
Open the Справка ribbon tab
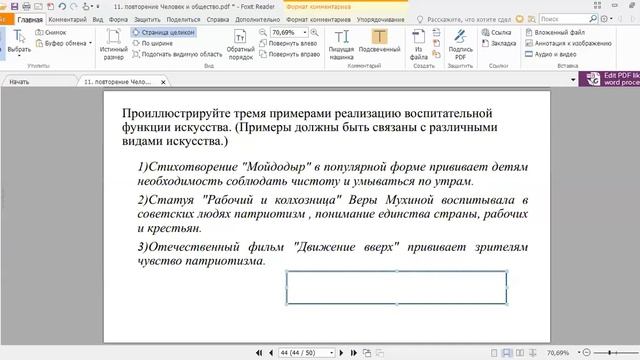[x=218, y=19]
